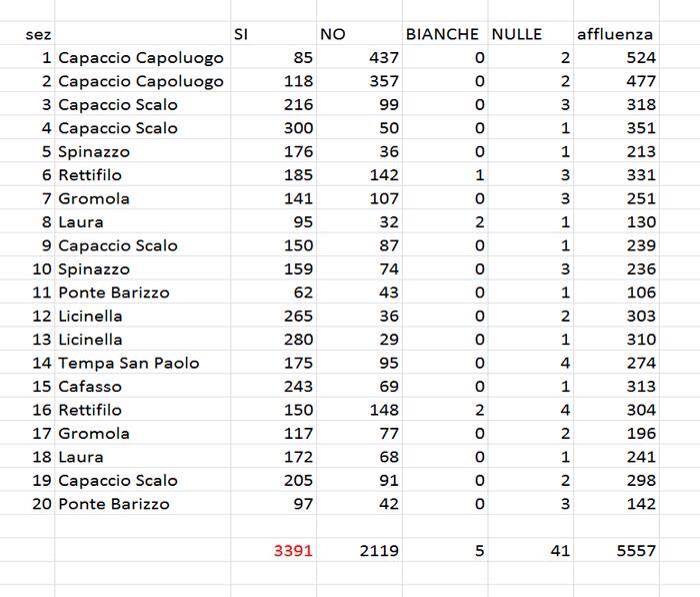
Task: Select the 'Tempa San Paolo' cell
Action: [x=143, y=363]
